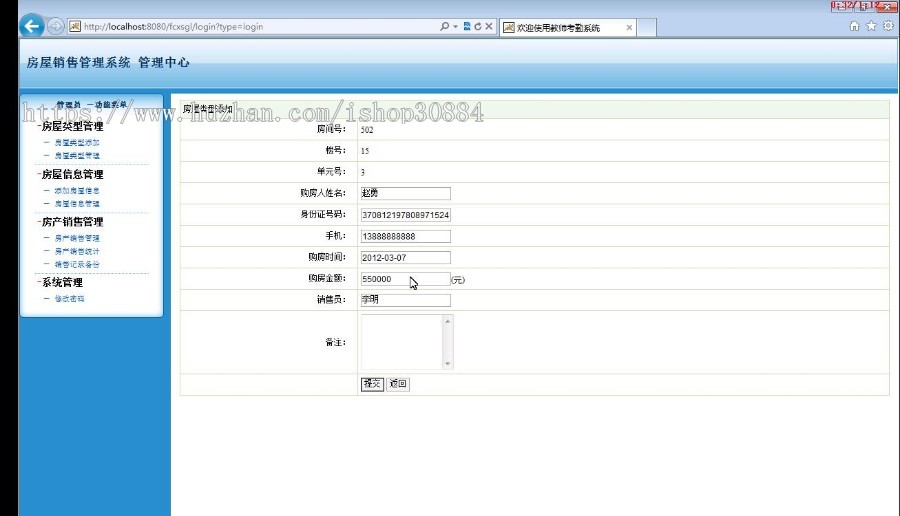Viewport: 900px width, 516px height.
Task: Click the 房间号 label
Action: click(x=331, y=129)
